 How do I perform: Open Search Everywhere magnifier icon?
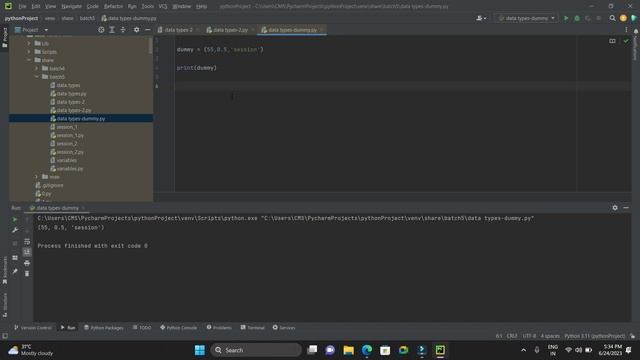tap(612, 18)
